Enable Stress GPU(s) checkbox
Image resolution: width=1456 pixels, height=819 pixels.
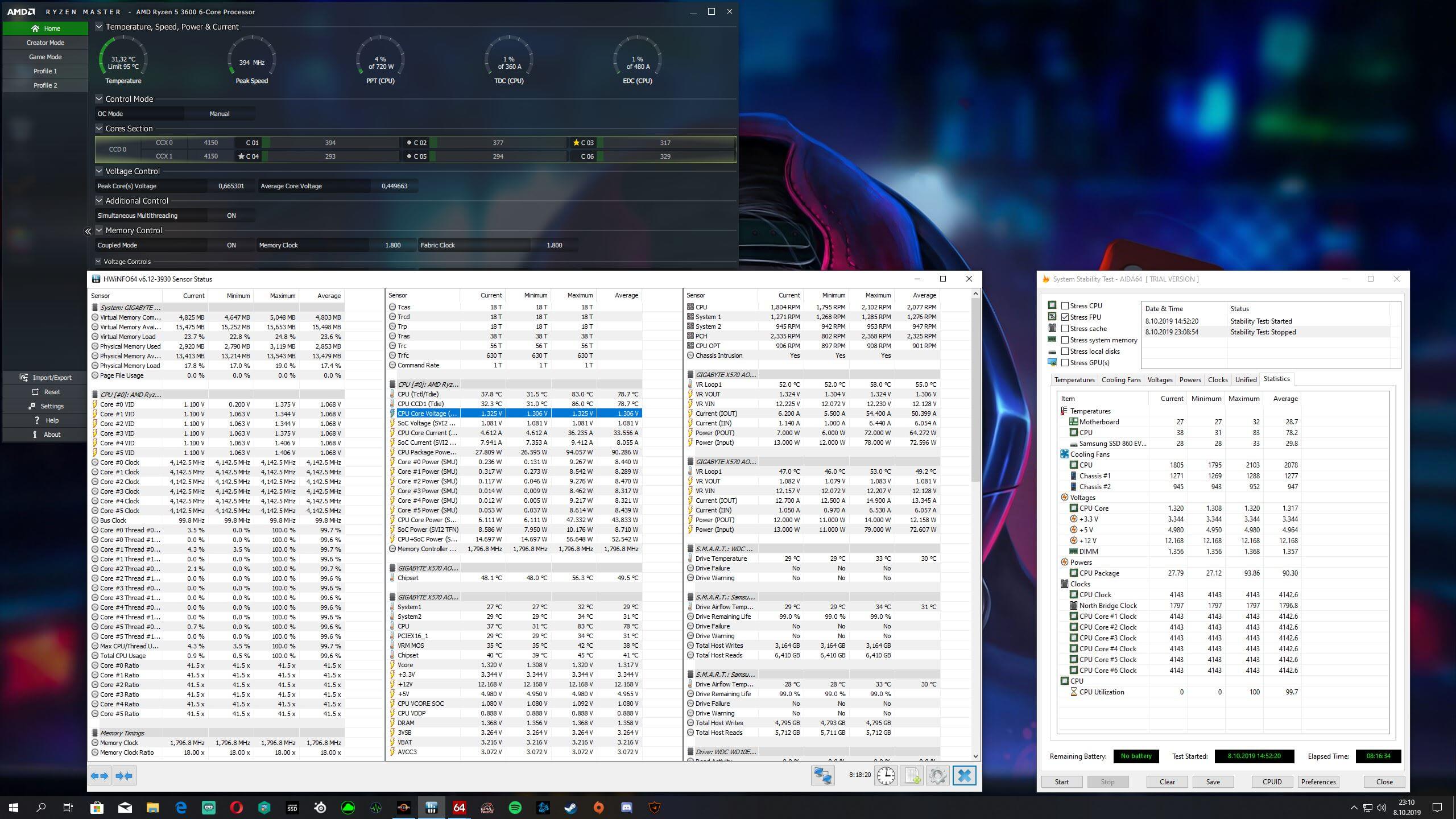[x=1065, y=363]
